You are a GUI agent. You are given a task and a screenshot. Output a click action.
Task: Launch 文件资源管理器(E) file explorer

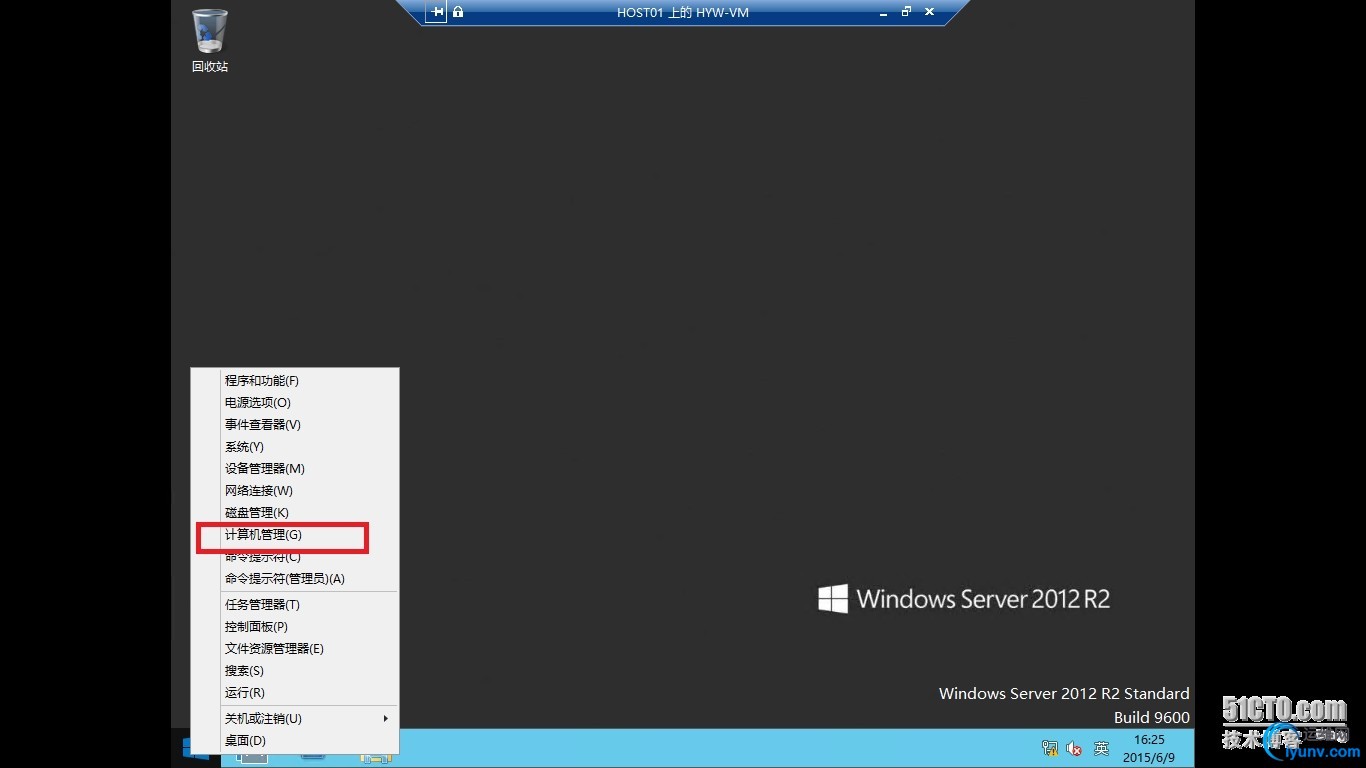pos(295,649)
